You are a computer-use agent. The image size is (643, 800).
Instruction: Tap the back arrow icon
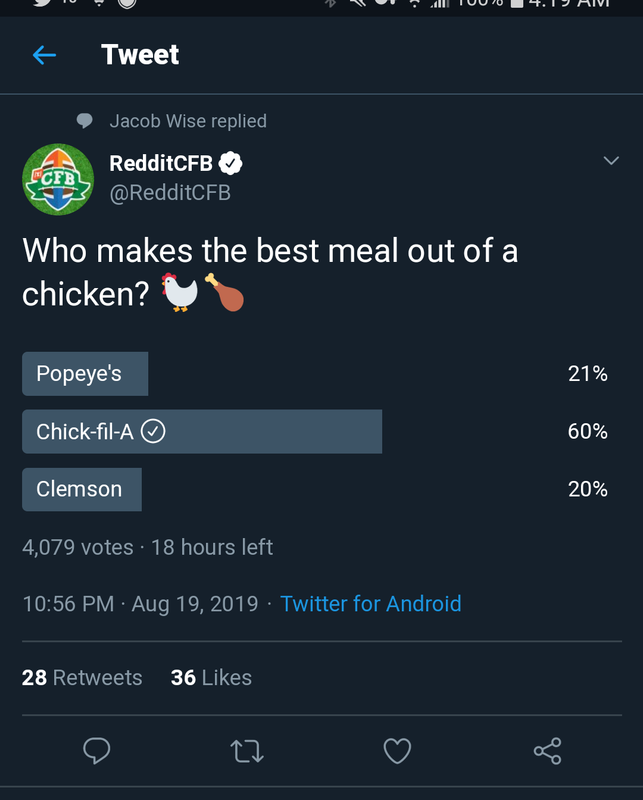click(44, 55)
